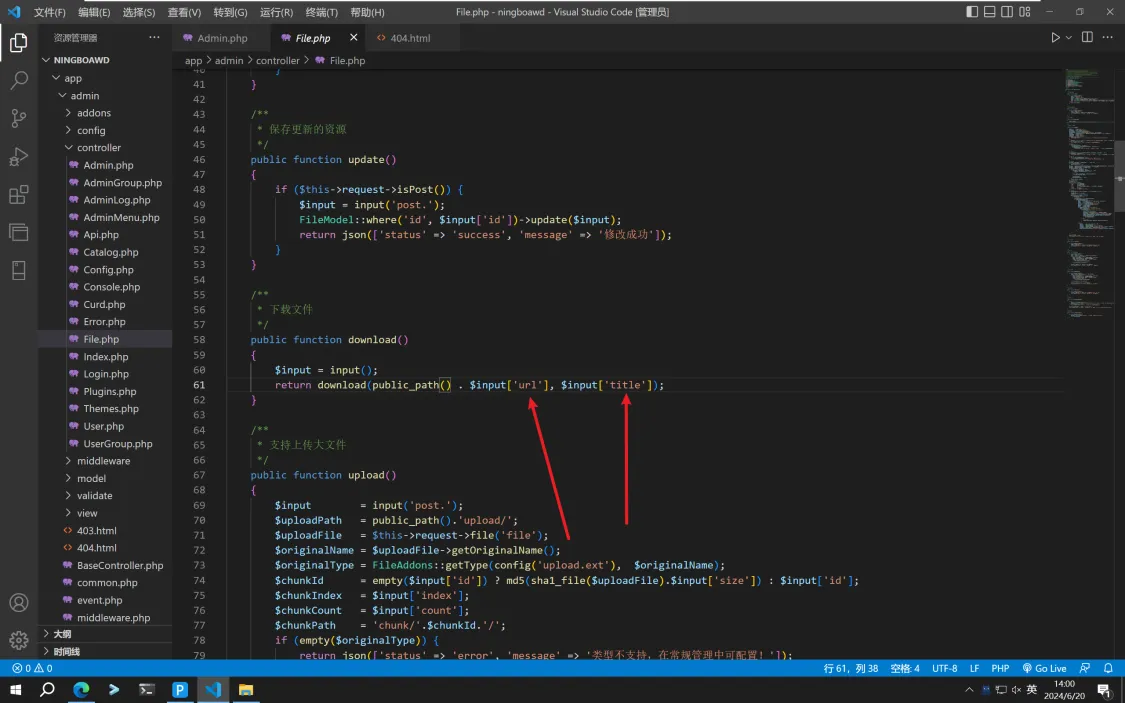Open the Explorer view in the activity bar
The image size is (1125, 703).
[19, 43]
